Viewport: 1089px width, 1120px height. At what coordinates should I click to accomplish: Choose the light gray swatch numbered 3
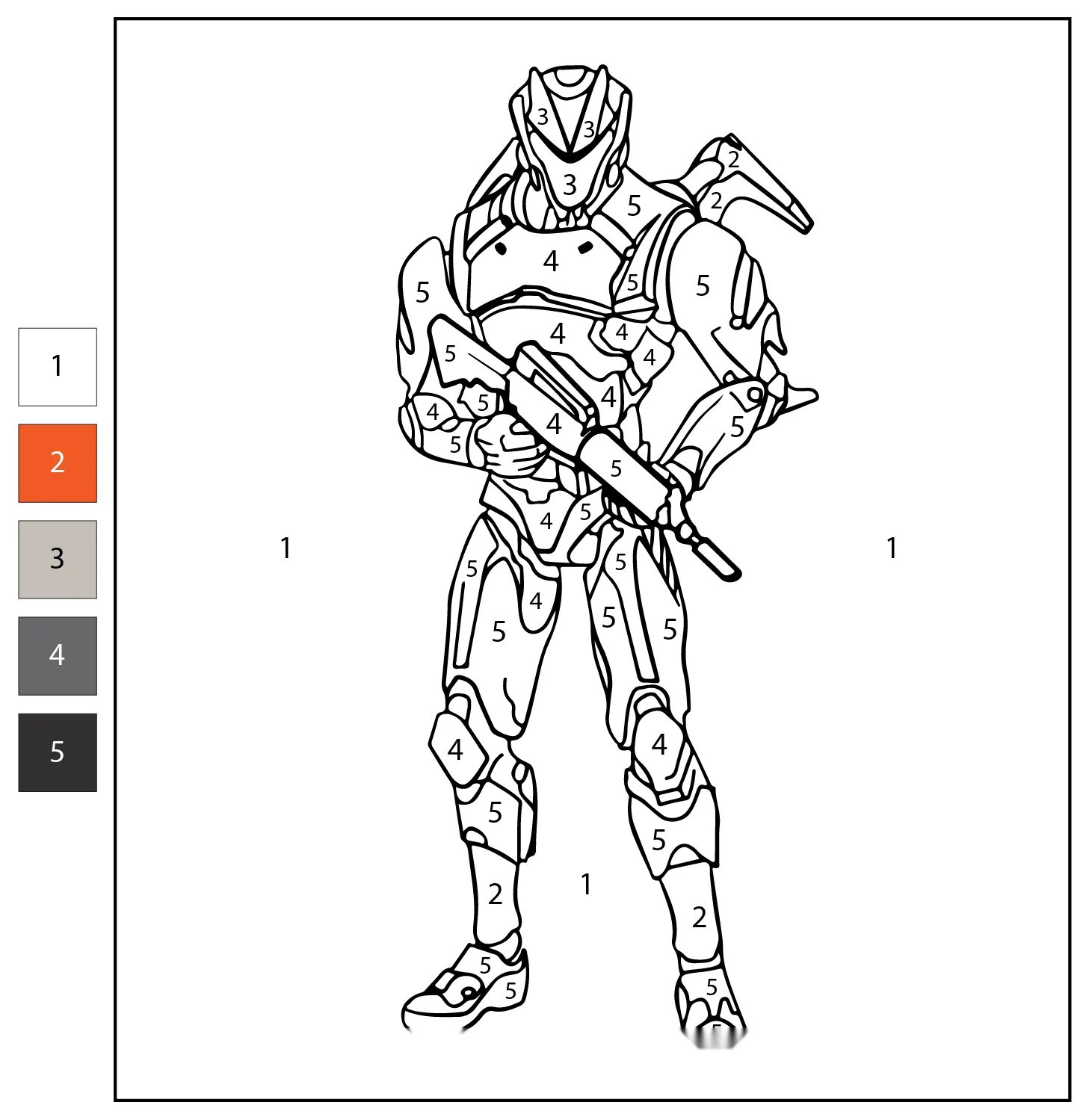58,560
